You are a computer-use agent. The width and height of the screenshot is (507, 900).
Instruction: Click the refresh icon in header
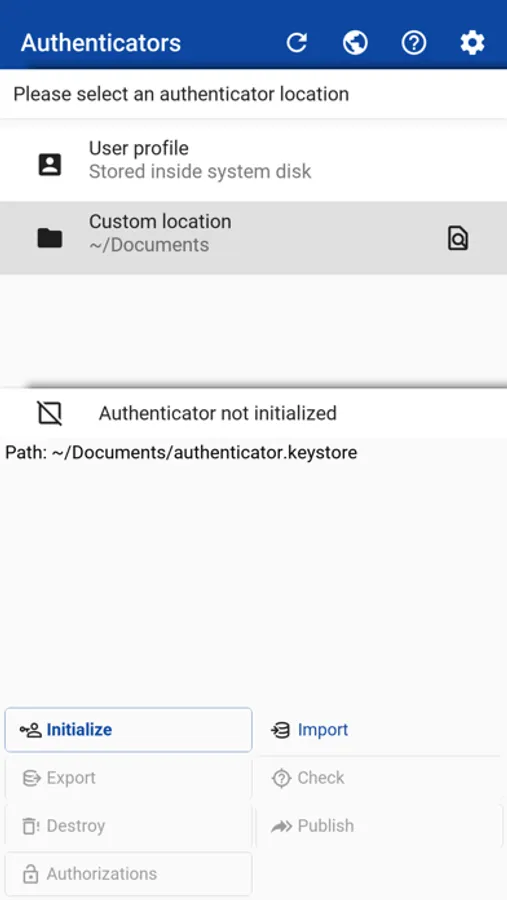pos(297,42)
